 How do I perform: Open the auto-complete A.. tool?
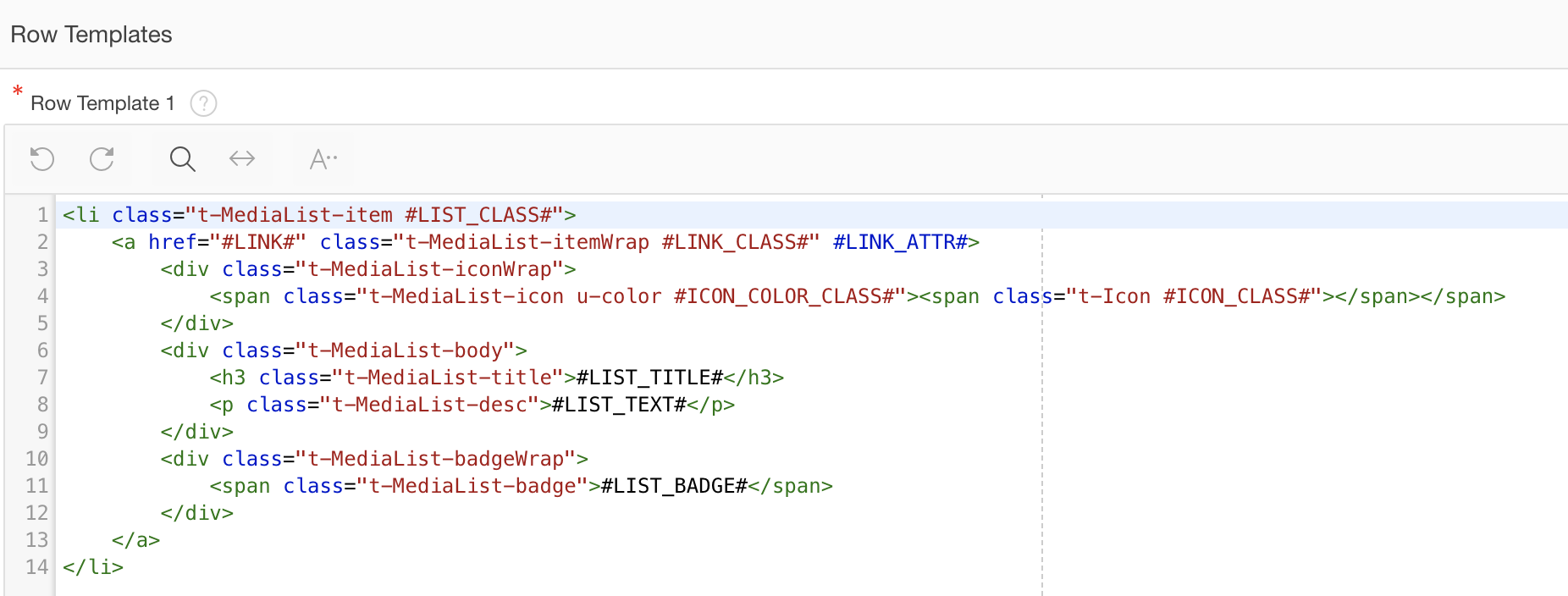323,159
